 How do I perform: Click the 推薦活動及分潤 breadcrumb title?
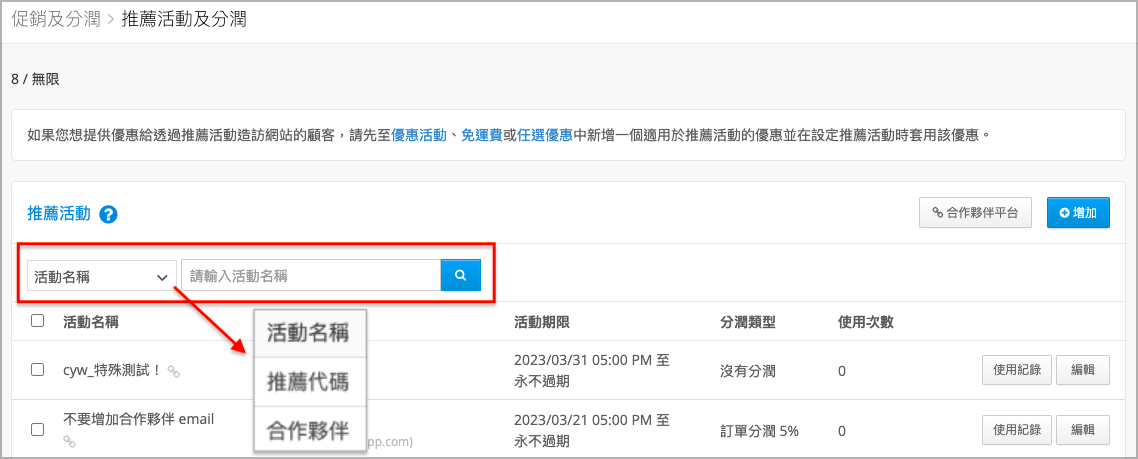click(184, 19)
